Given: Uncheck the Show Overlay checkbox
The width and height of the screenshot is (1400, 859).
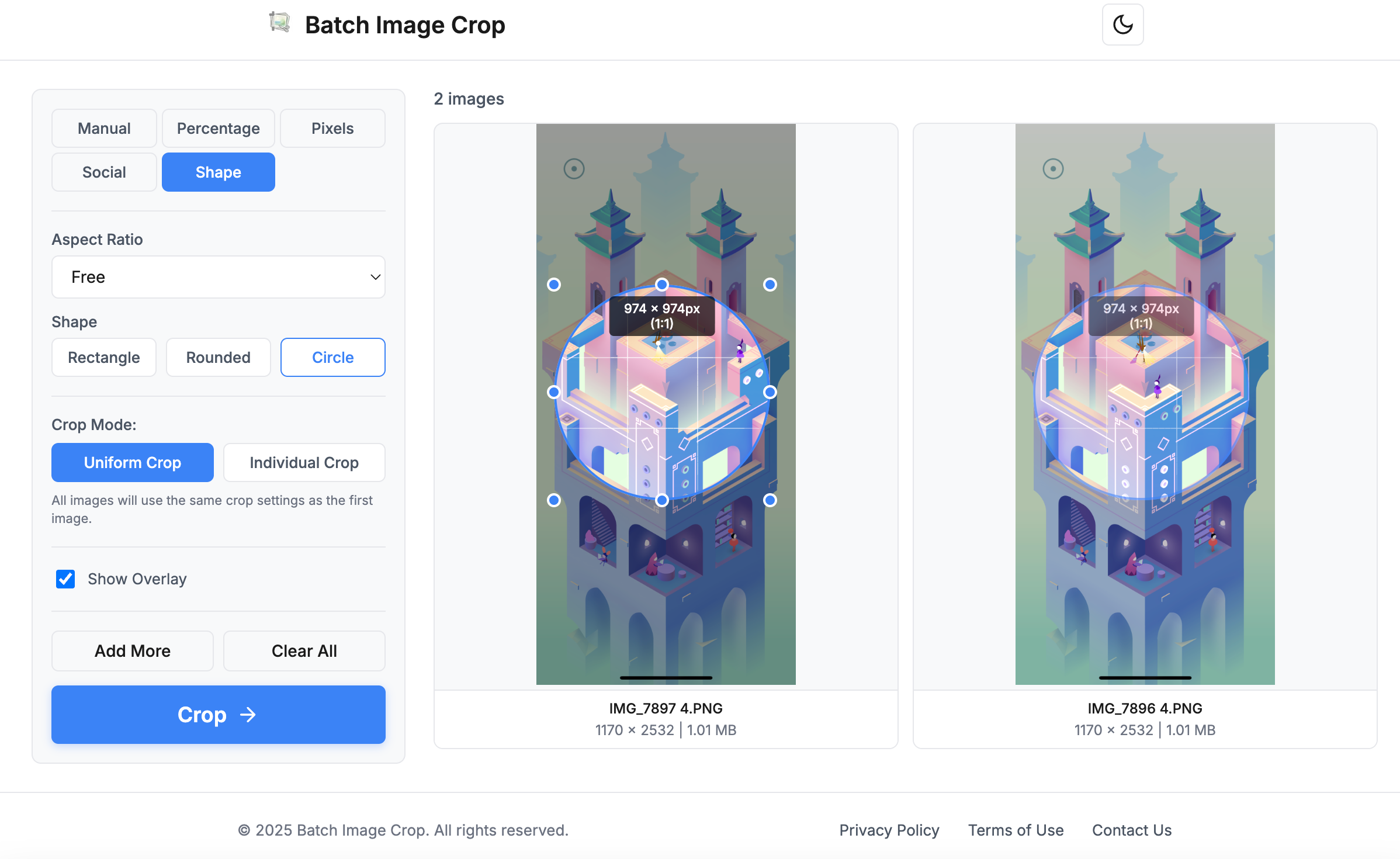Looking at the screenshot, I should [65, 579].
